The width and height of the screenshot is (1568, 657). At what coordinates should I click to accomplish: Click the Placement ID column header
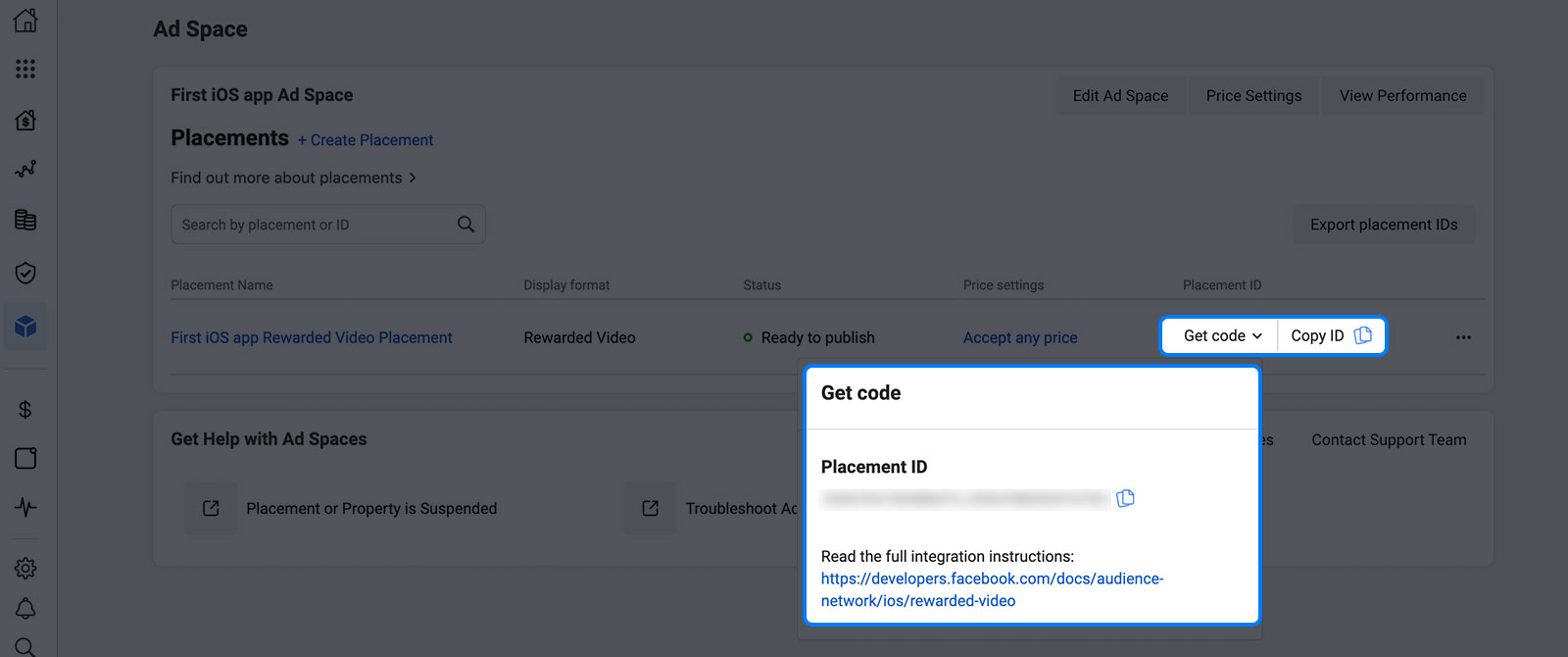1222,285
